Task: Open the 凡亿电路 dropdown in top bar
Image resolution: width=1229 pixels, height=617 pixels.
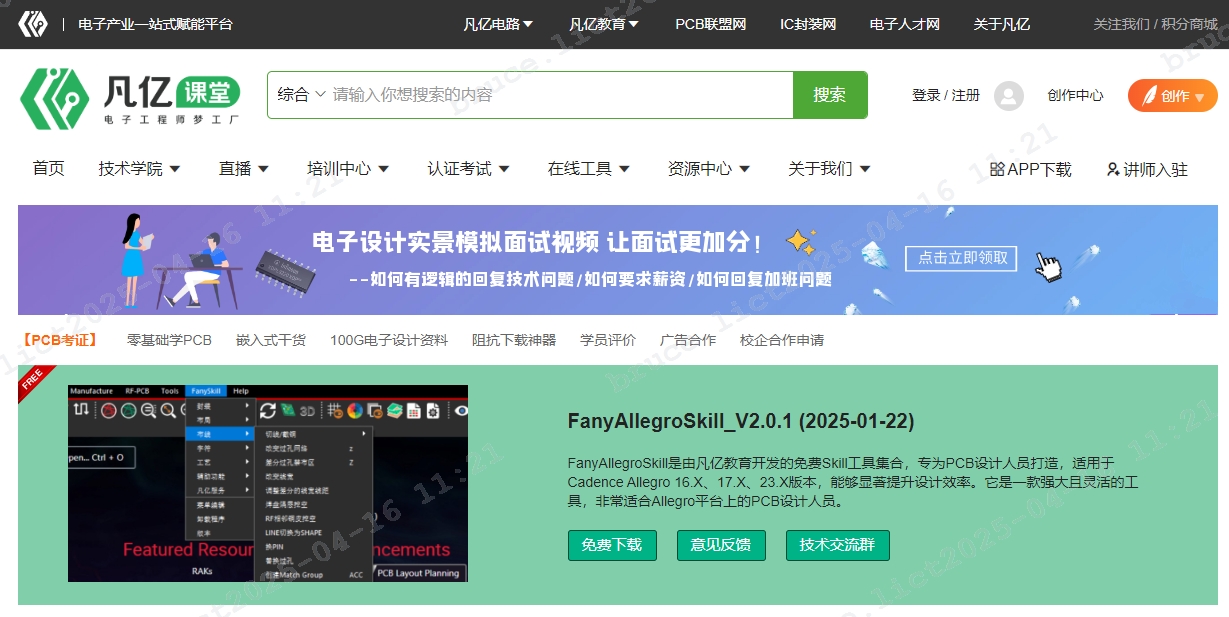Action: [x=498, y=24]
